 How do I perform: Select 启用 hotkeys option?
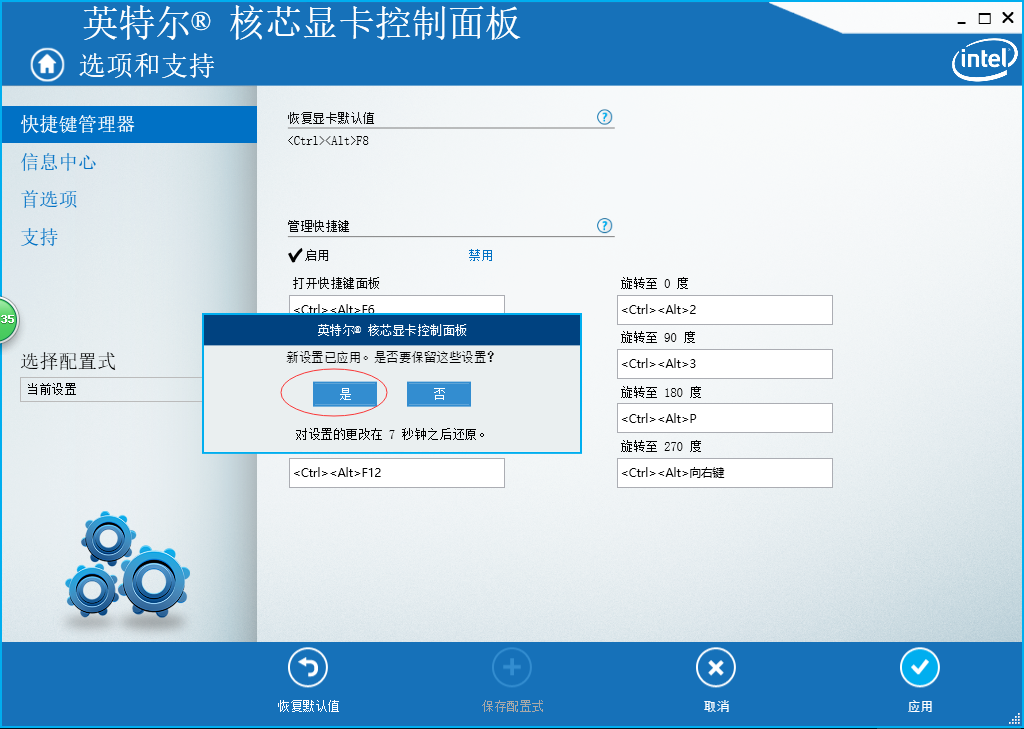[x=308, y=255]
